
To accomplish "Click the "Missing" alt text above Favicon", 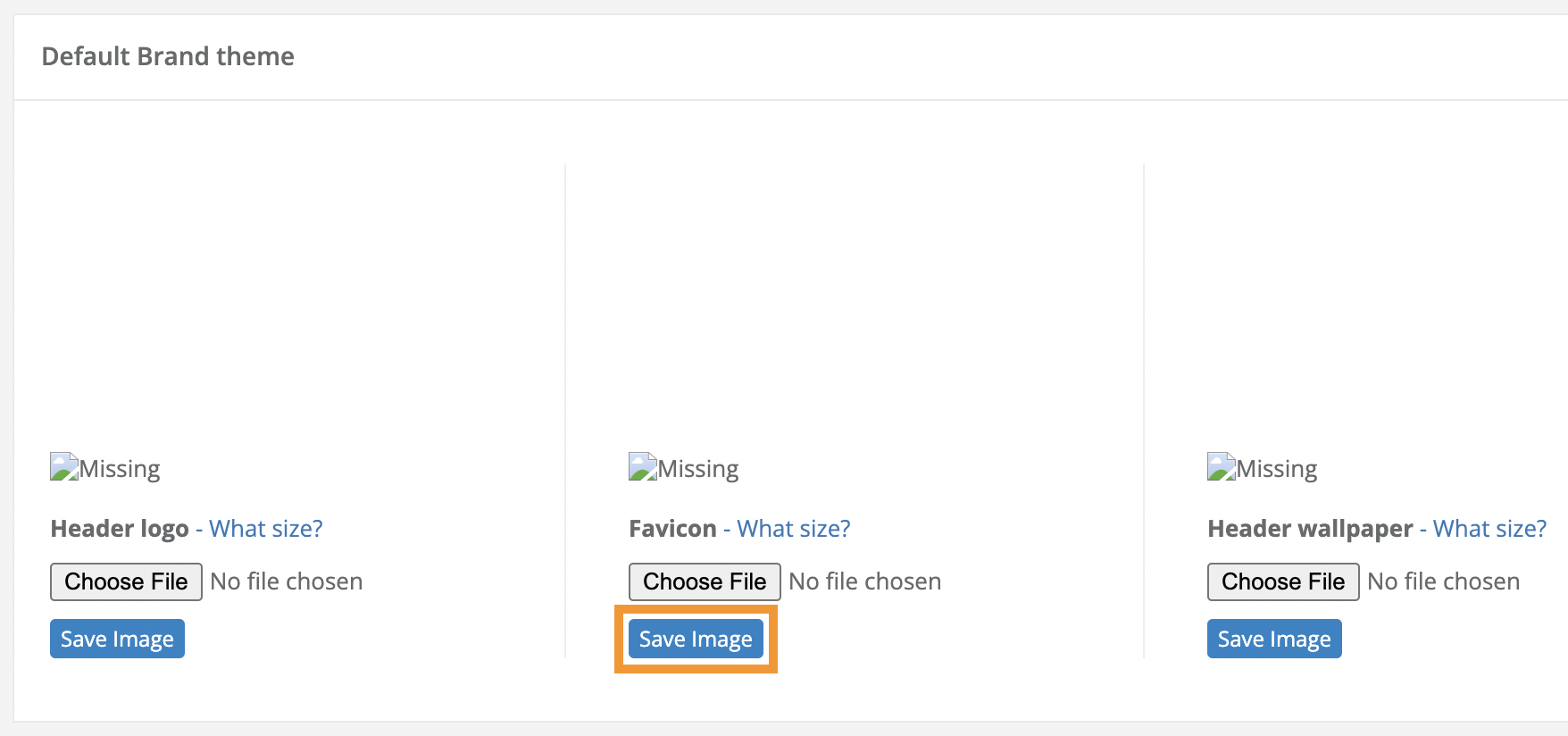I will [x=698, y=469].
